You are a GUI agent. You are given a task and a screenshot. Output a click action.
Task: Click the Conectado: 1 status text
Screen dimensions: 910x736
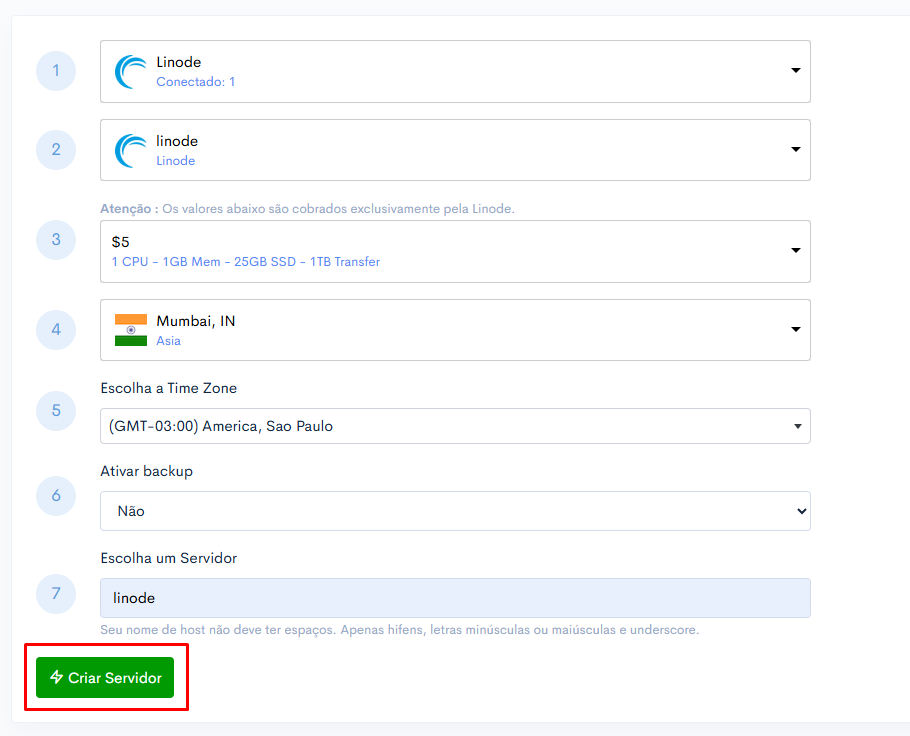(196, 82)
